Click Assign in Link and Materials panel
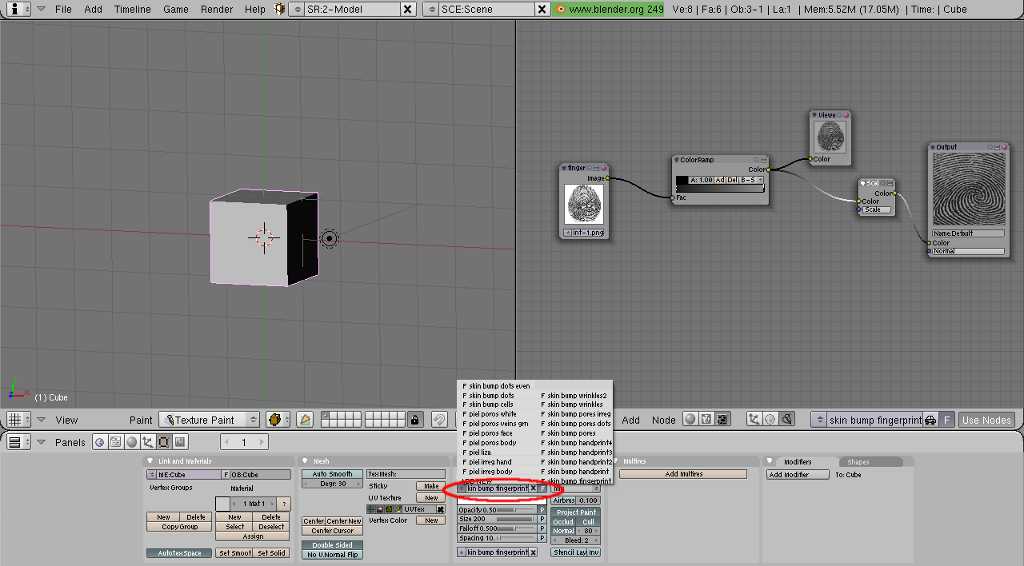Screen dimensions: 1024x566 [x=253, y=536]
